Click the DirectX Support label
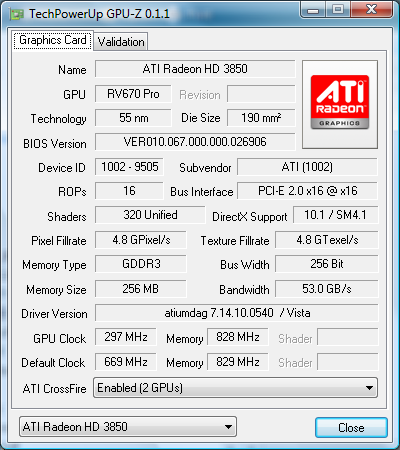The width and height of the screenshot is (400, 450). click(250, 217)
